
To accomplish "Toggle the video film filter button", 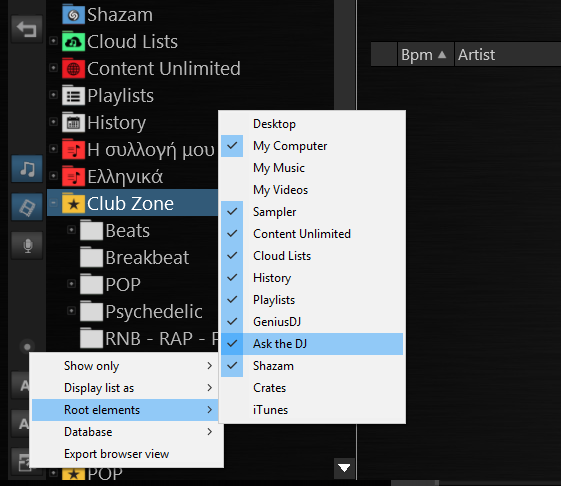I will (x=27, y=207).
